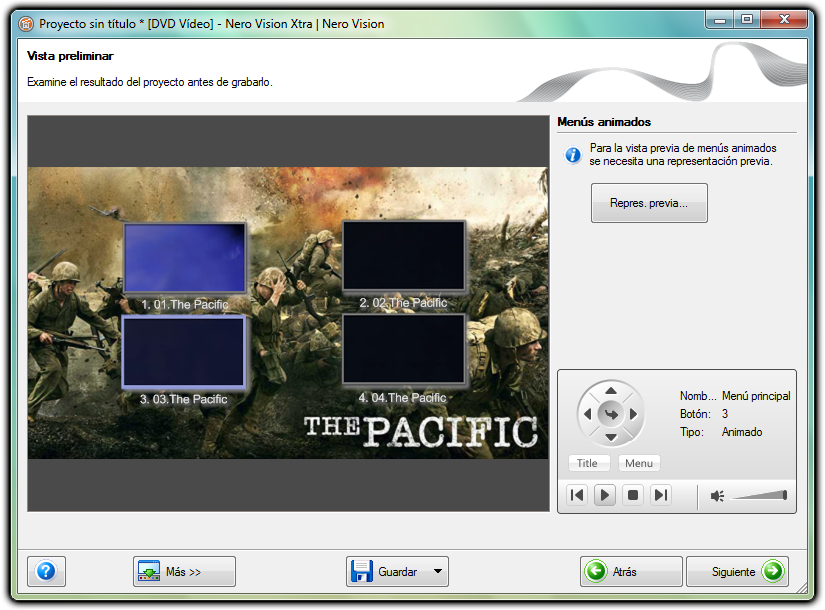Open Repres. previa... rendering
825x610 pixels.
point(649,203)
